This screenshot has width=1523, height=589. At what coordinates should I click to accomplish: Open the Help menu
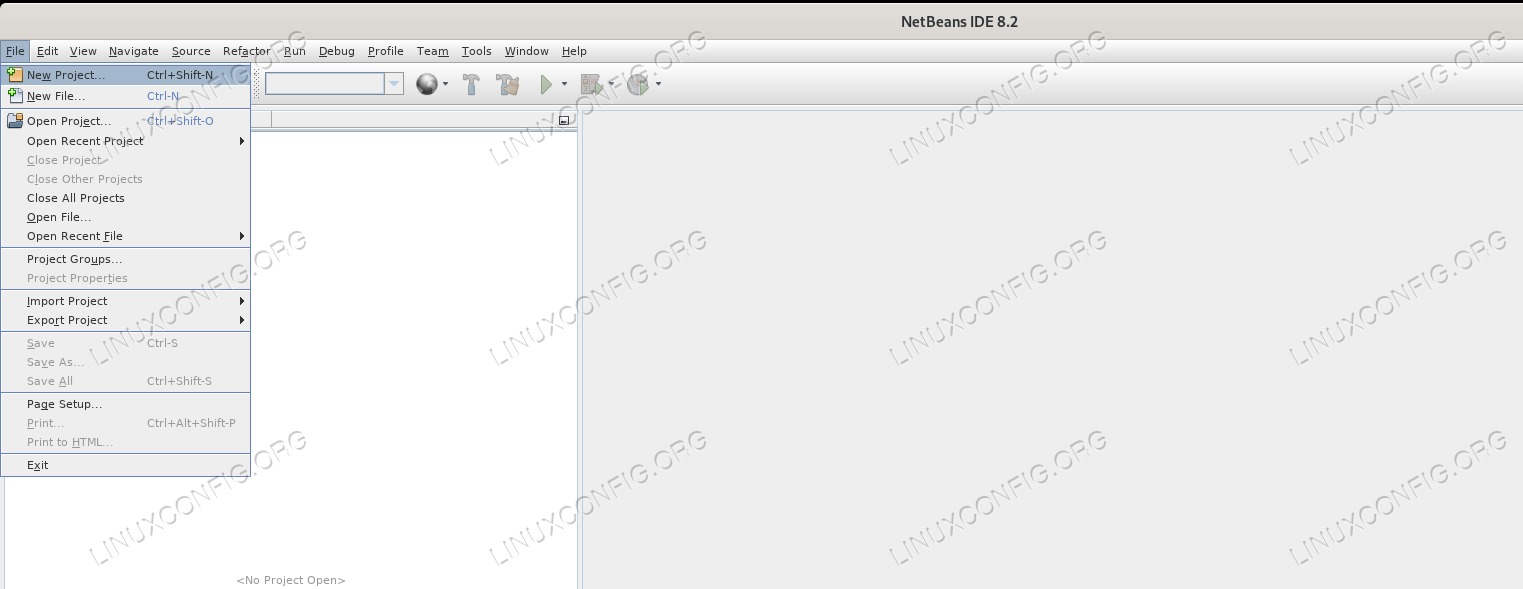574,51
